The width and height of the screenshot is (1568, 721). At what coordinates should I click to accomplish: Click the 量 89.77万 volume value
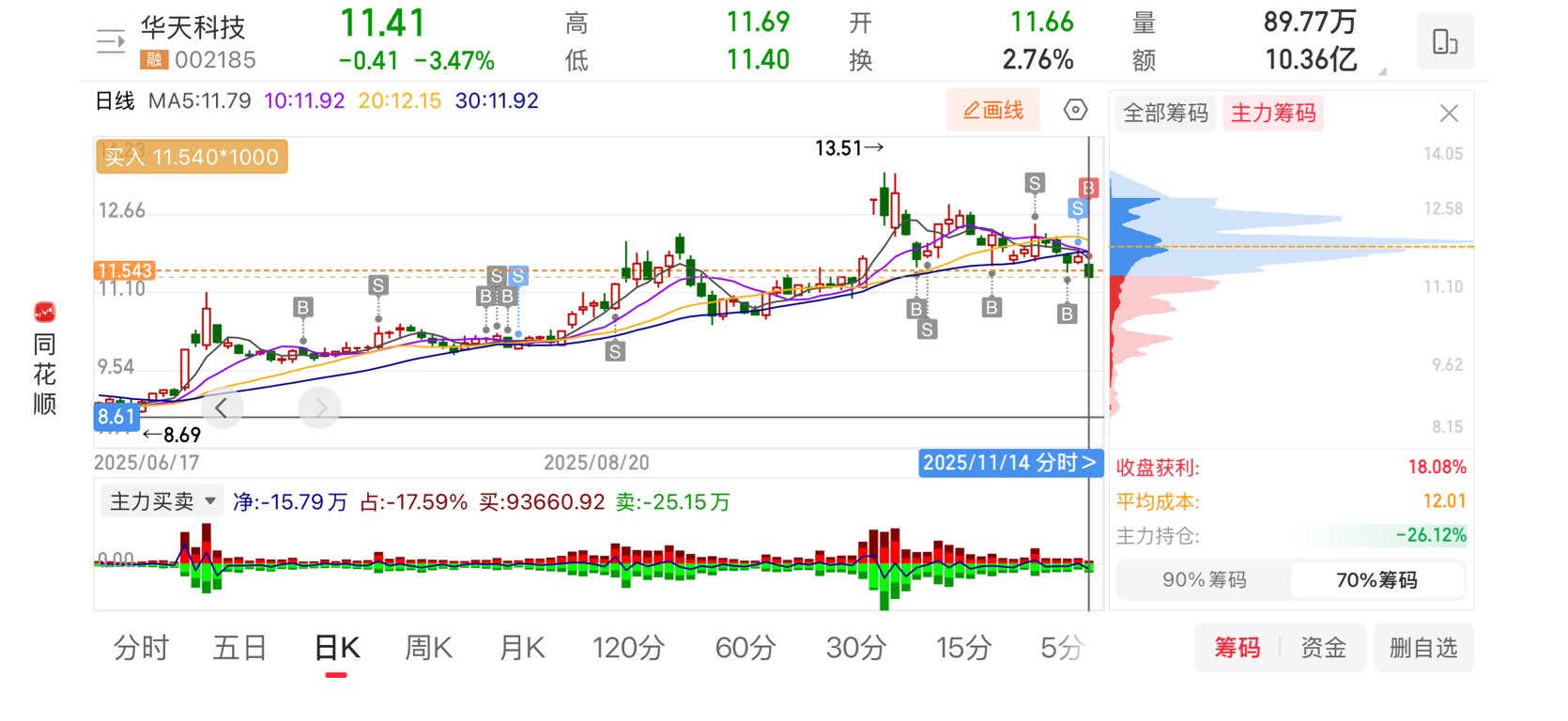coord(1310,22)
